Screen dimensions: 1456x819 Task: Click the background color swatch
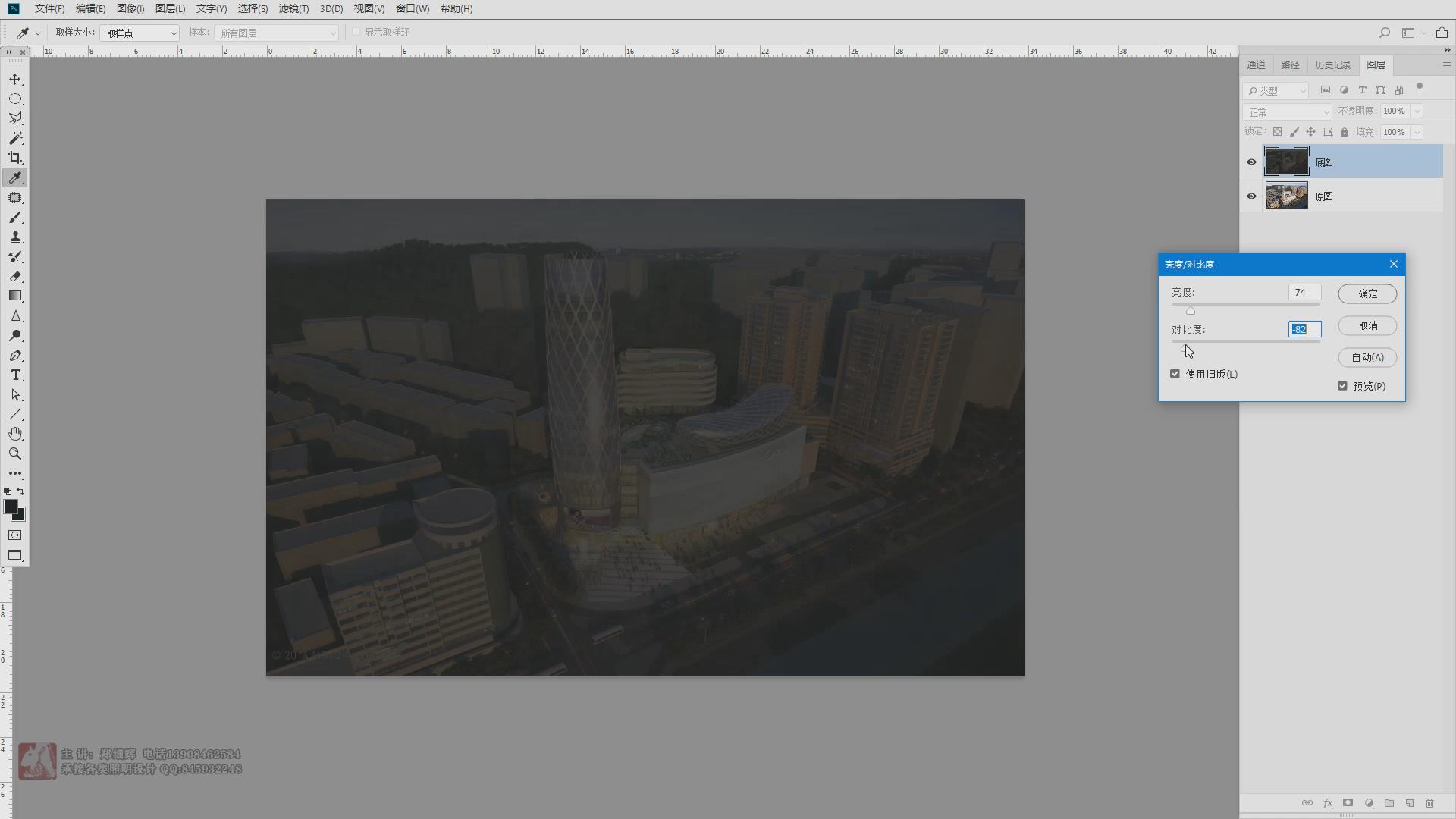pyautogui.click(x=20, y=516)
